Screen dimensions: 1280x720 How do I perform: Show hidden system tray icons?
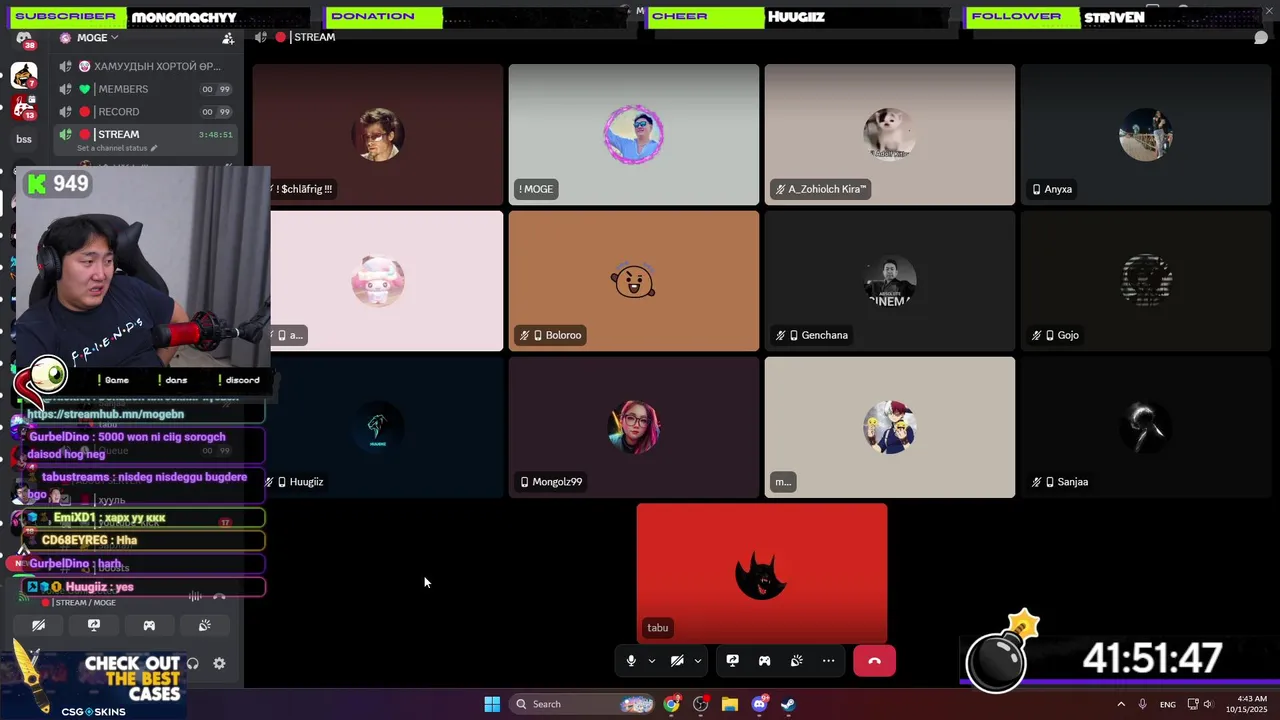click(1120, 704)
